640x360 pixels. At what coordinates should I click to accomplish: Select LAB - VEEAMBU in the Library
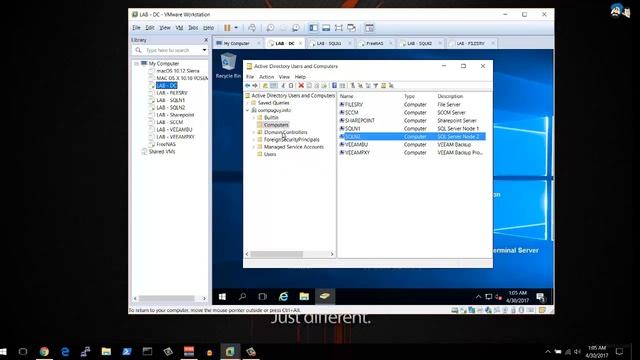174,129
